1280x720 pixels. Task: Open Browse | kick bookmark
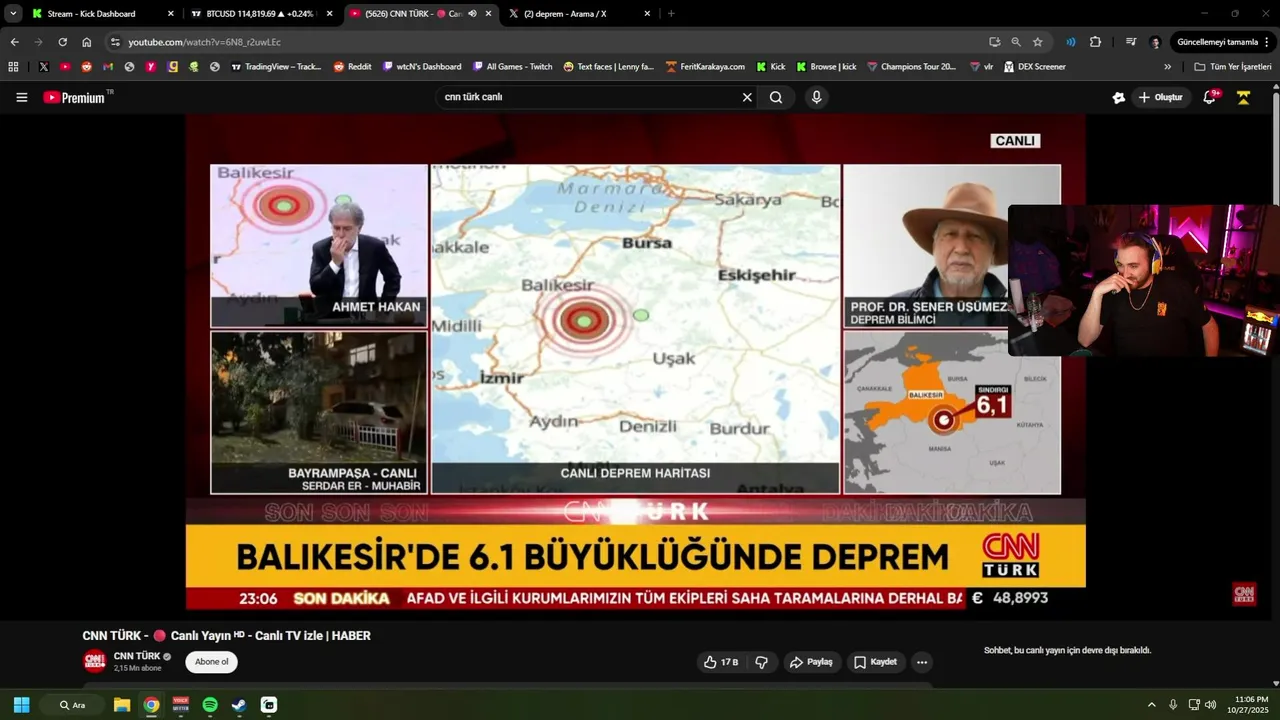826,67
